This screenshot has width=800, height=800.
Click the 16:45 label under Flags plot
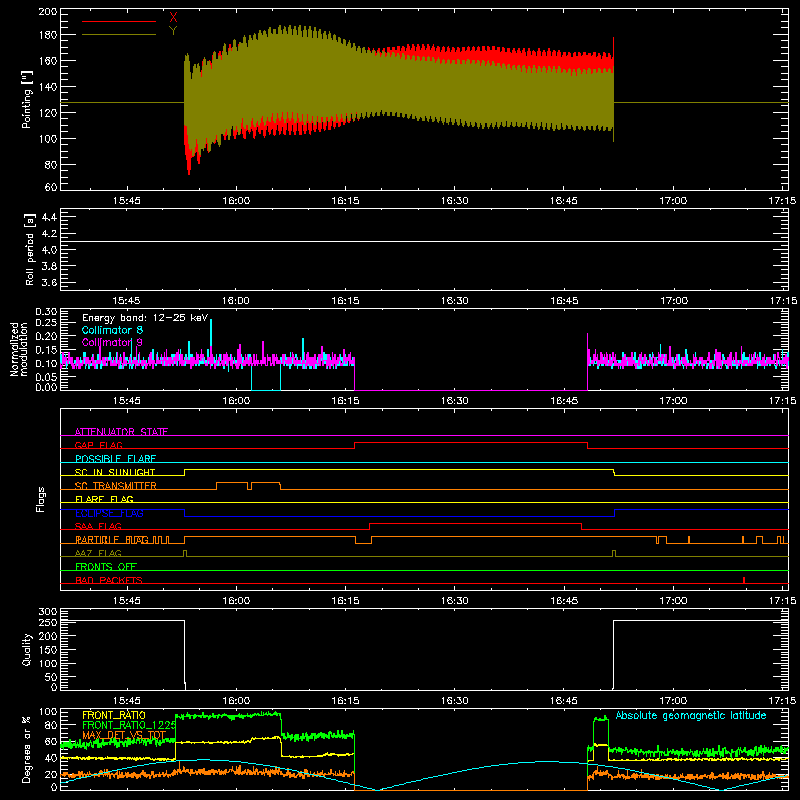pyautogui.click(x=564, y=601)
